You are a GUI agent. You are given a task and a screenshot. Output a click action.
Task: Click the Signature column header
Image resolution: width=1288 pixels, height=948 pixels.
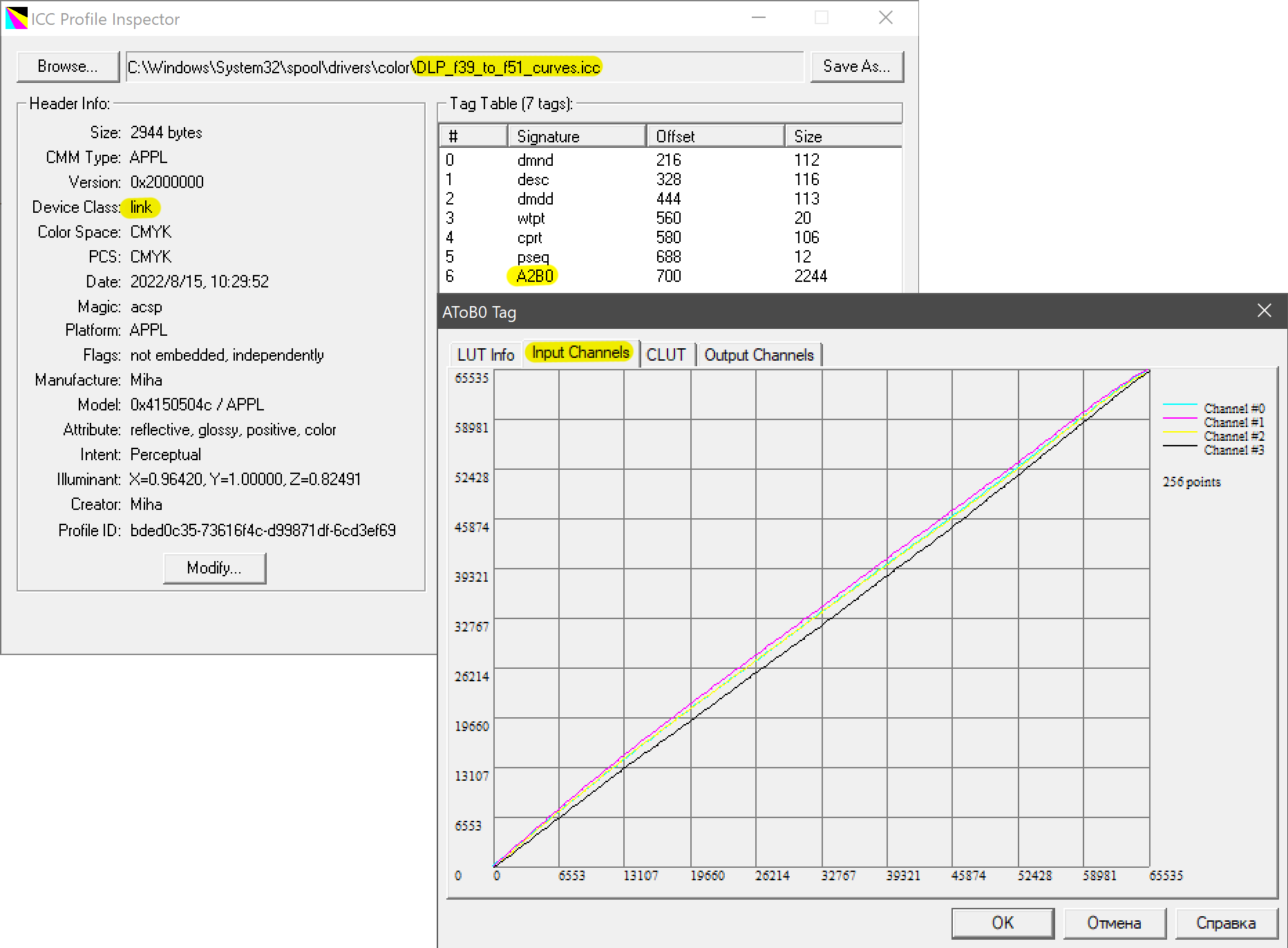tap(576, 136)
